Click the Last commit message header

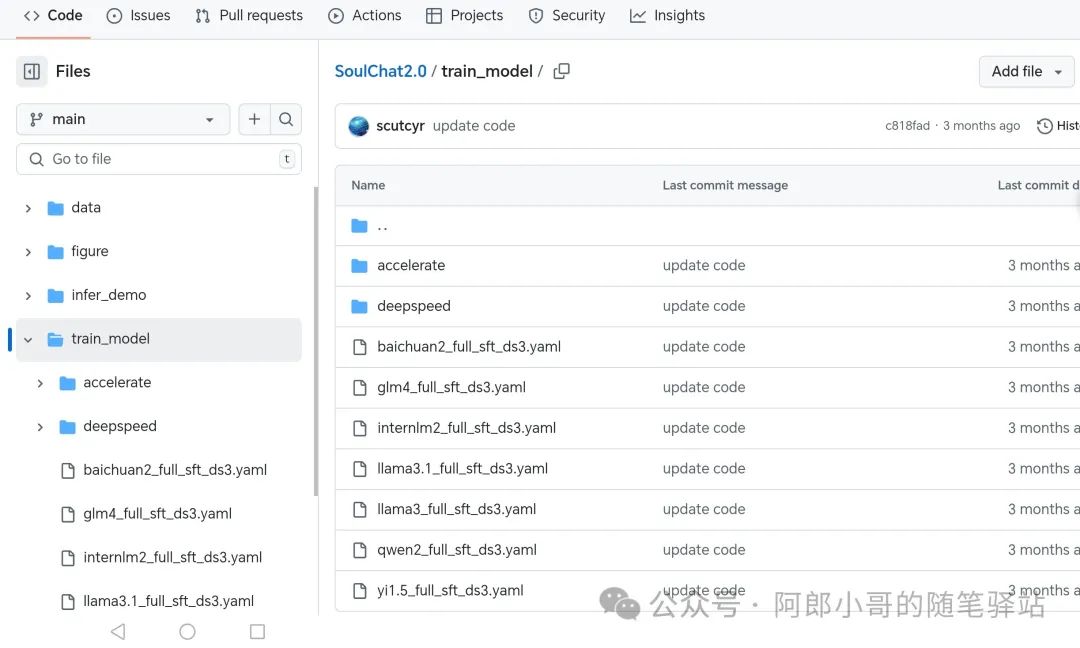[x=725, y=185]
